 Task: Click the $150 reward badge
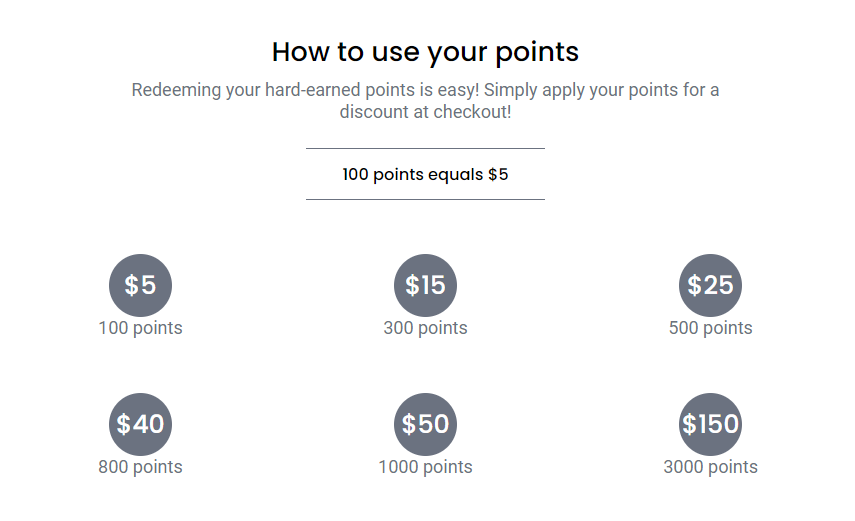710,424
